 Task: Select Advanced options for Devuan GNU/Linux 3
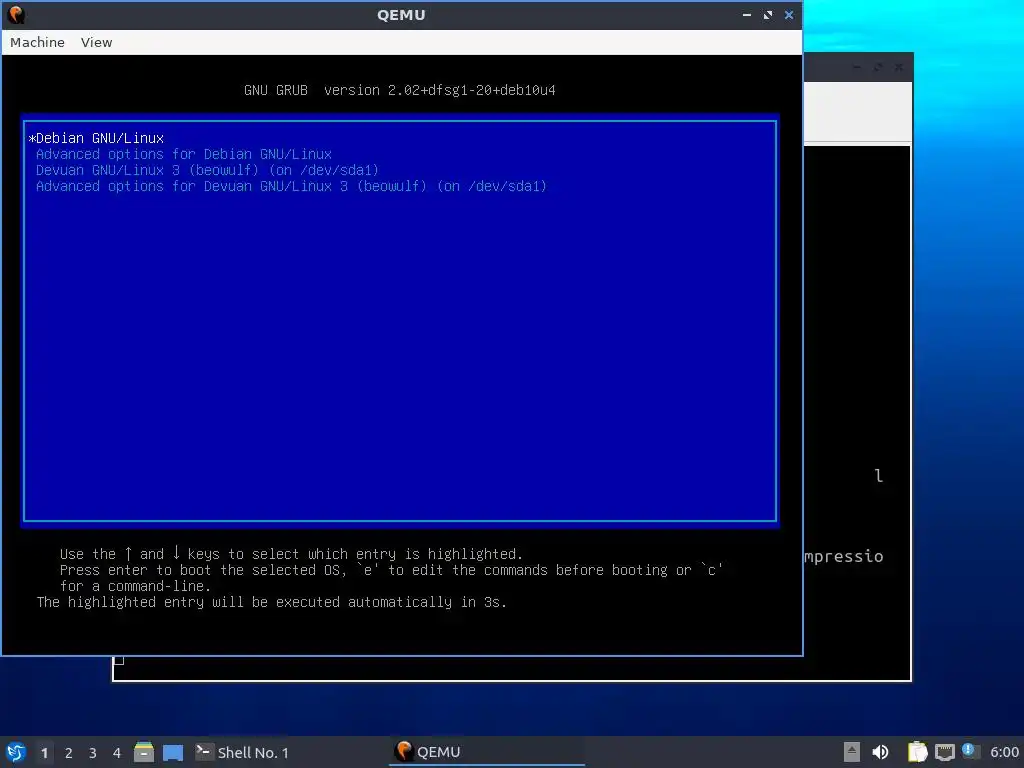point(291,186)
